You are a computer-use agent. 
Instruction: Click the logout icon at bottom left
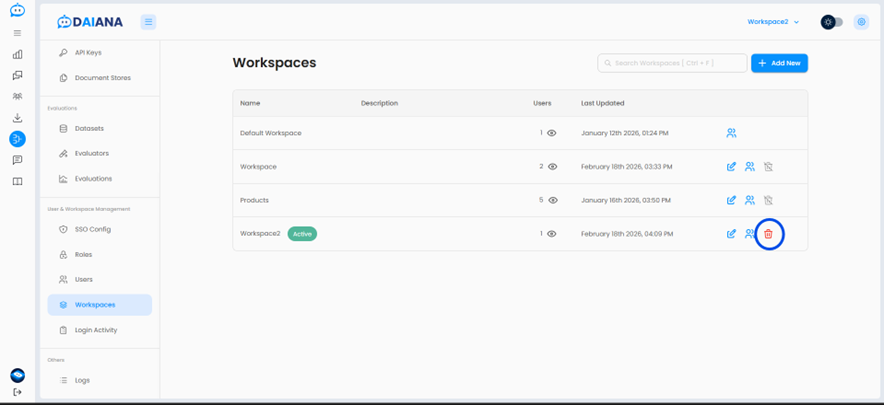tap(17, 392)
